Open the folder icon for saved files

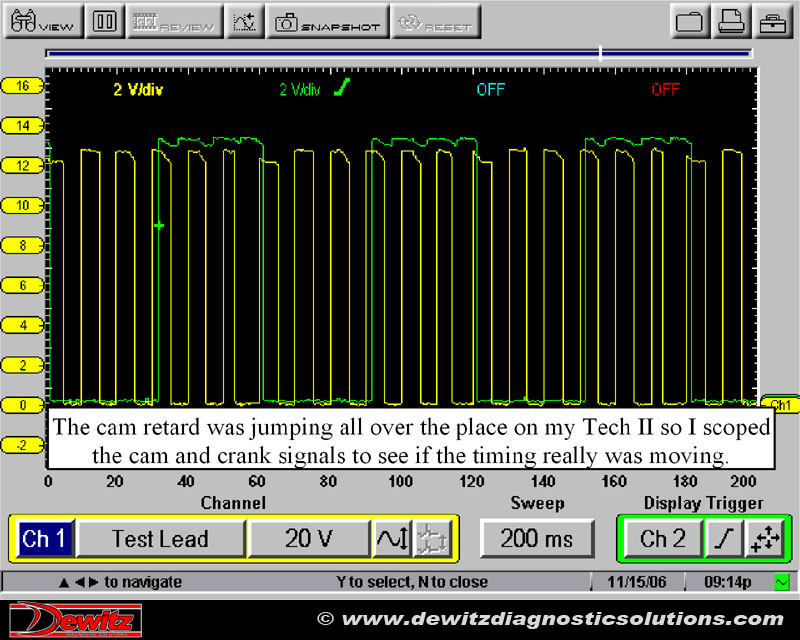688,21
